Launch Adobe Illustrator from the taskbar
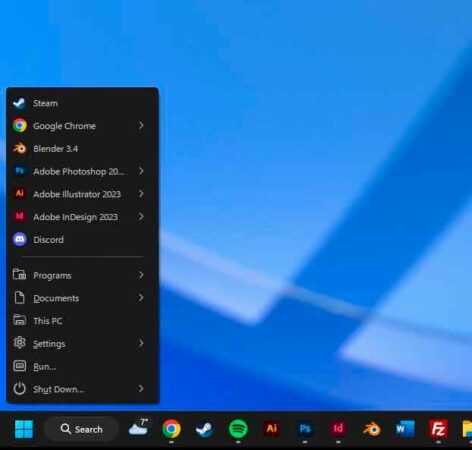 271,429
